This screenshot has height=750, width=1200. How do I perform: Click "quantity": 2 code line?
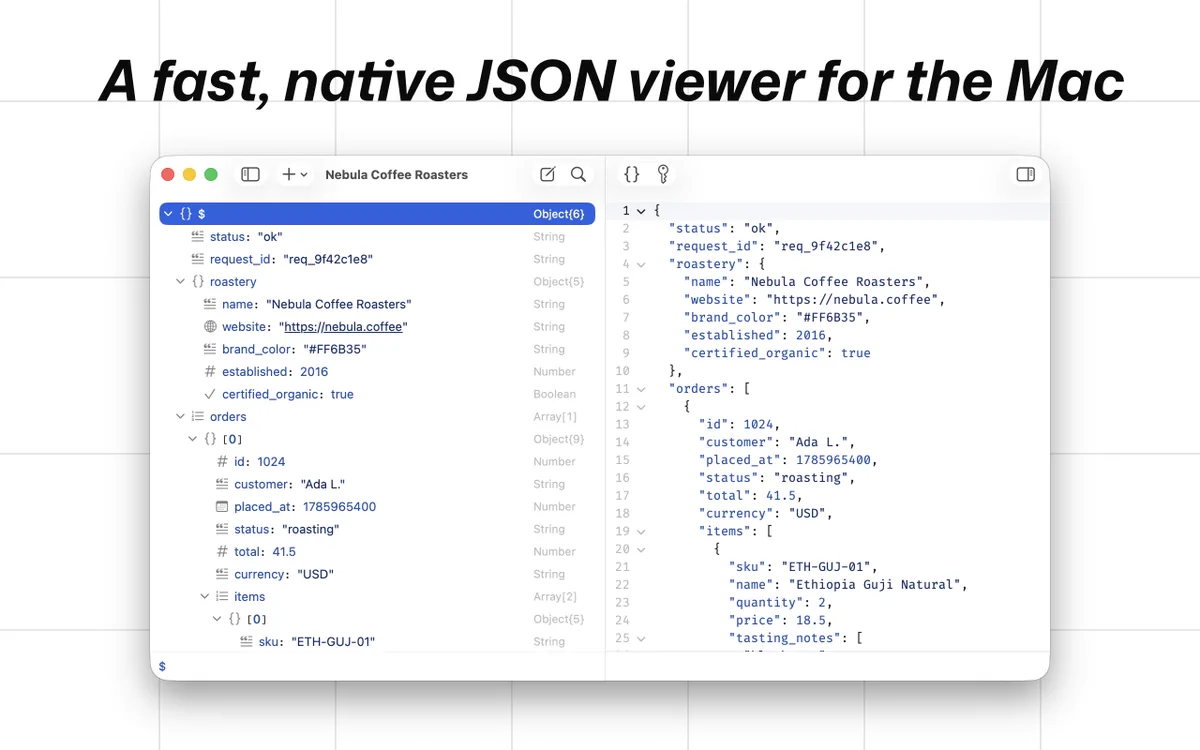[780, 603]
